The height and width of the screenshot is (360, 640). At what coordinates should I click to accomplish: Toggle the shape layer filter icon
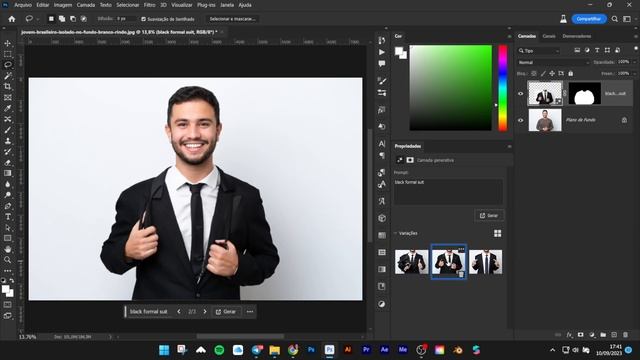(607, 50)
